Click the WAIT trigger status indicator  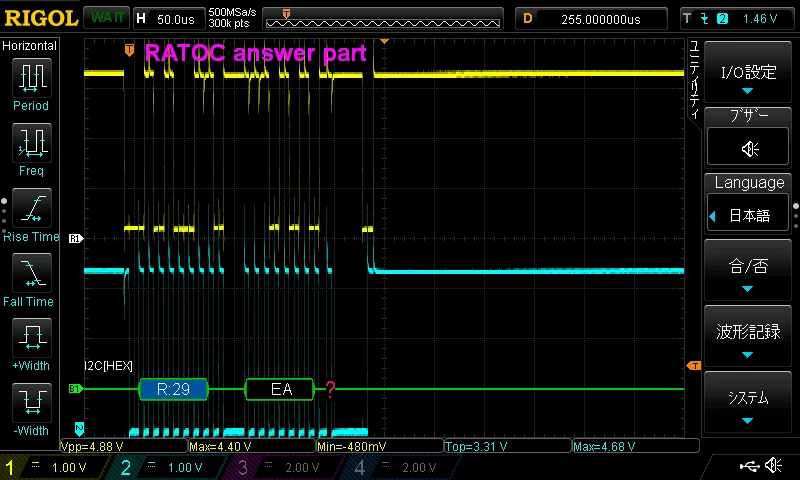click(x=107, y=18)
